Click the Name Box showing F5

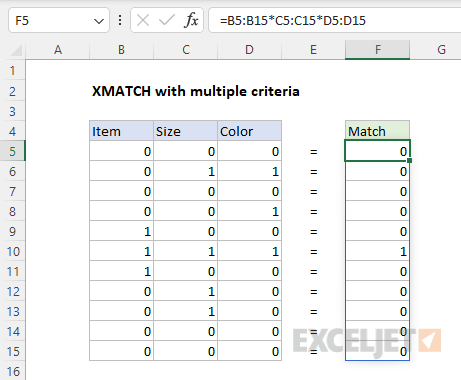[x=59, y=21]
